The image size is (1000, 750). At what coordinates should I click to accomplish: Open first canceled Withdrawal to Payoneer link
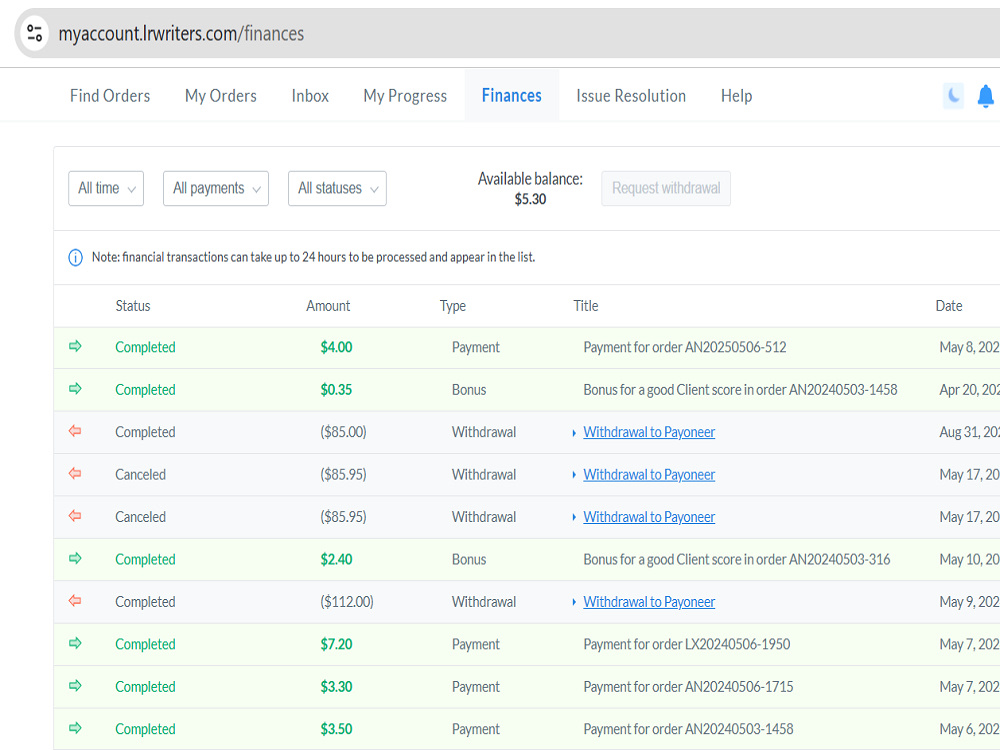point(649,474)
